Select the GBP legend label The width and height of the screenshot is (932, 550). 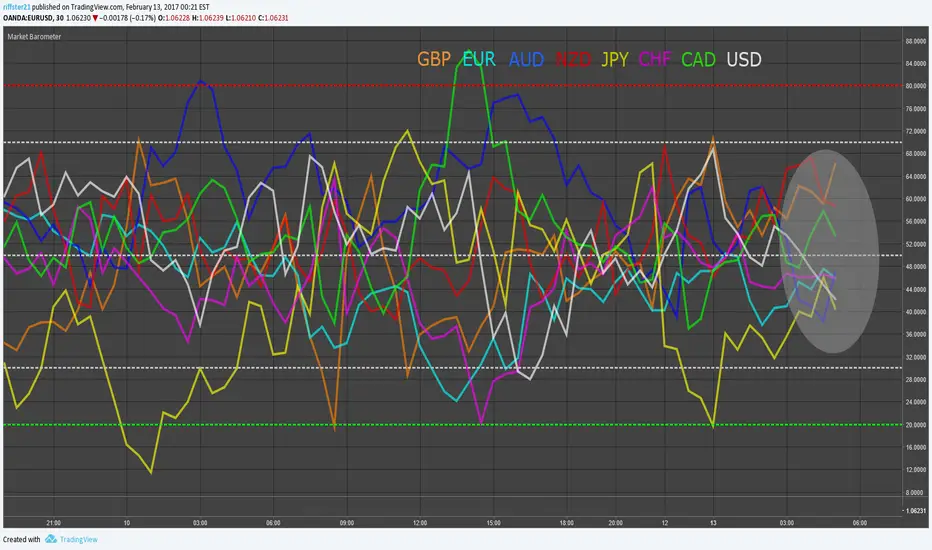[434, 59]
